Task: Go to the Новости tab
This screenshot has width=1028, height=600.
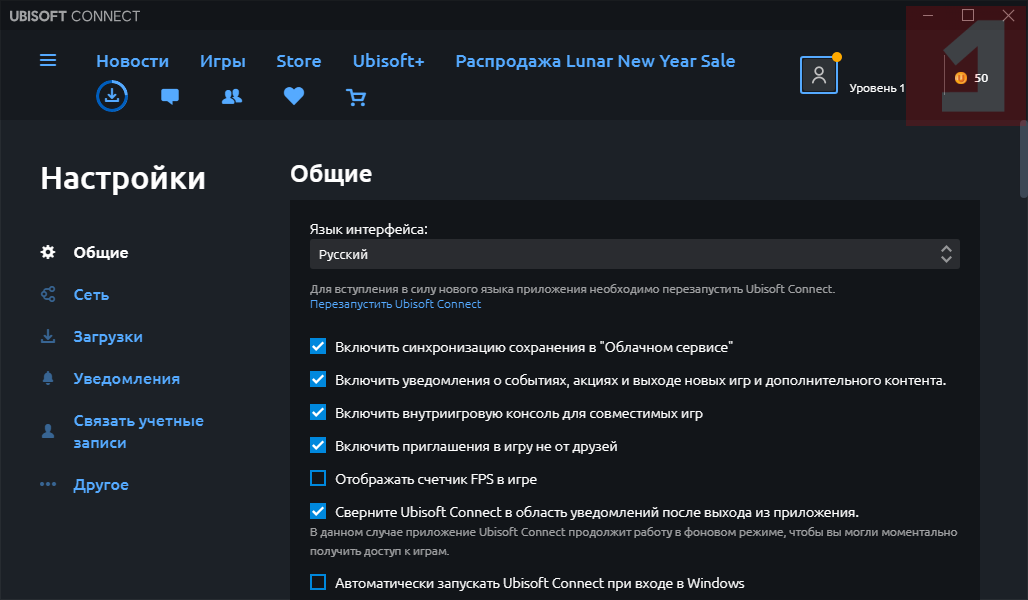Action: (132, 61)
